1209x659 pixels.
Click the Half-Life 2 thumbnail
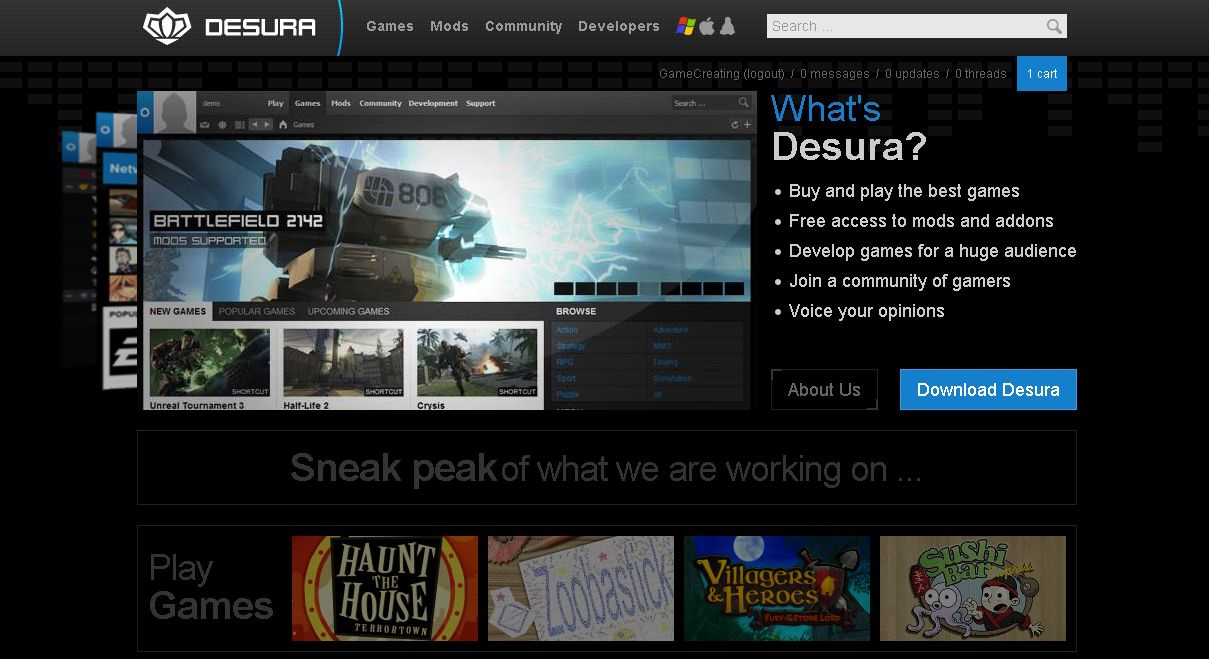(343, 363)
